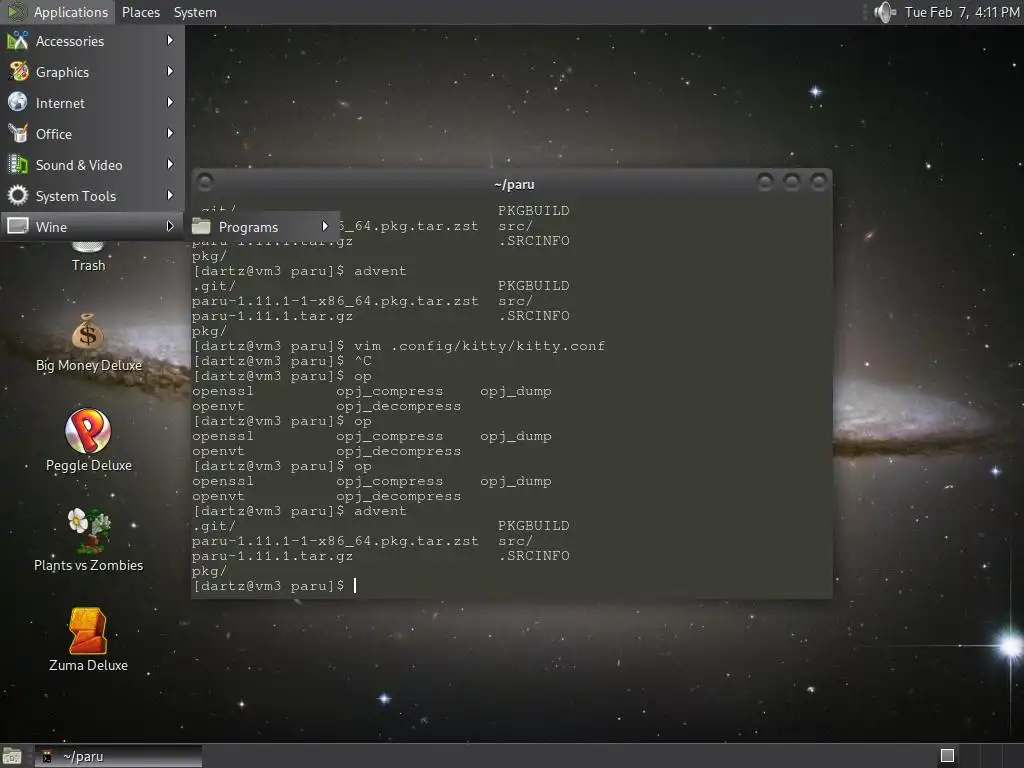
Task: Open the Sound & Video submenu
Action: pos(92,165)
